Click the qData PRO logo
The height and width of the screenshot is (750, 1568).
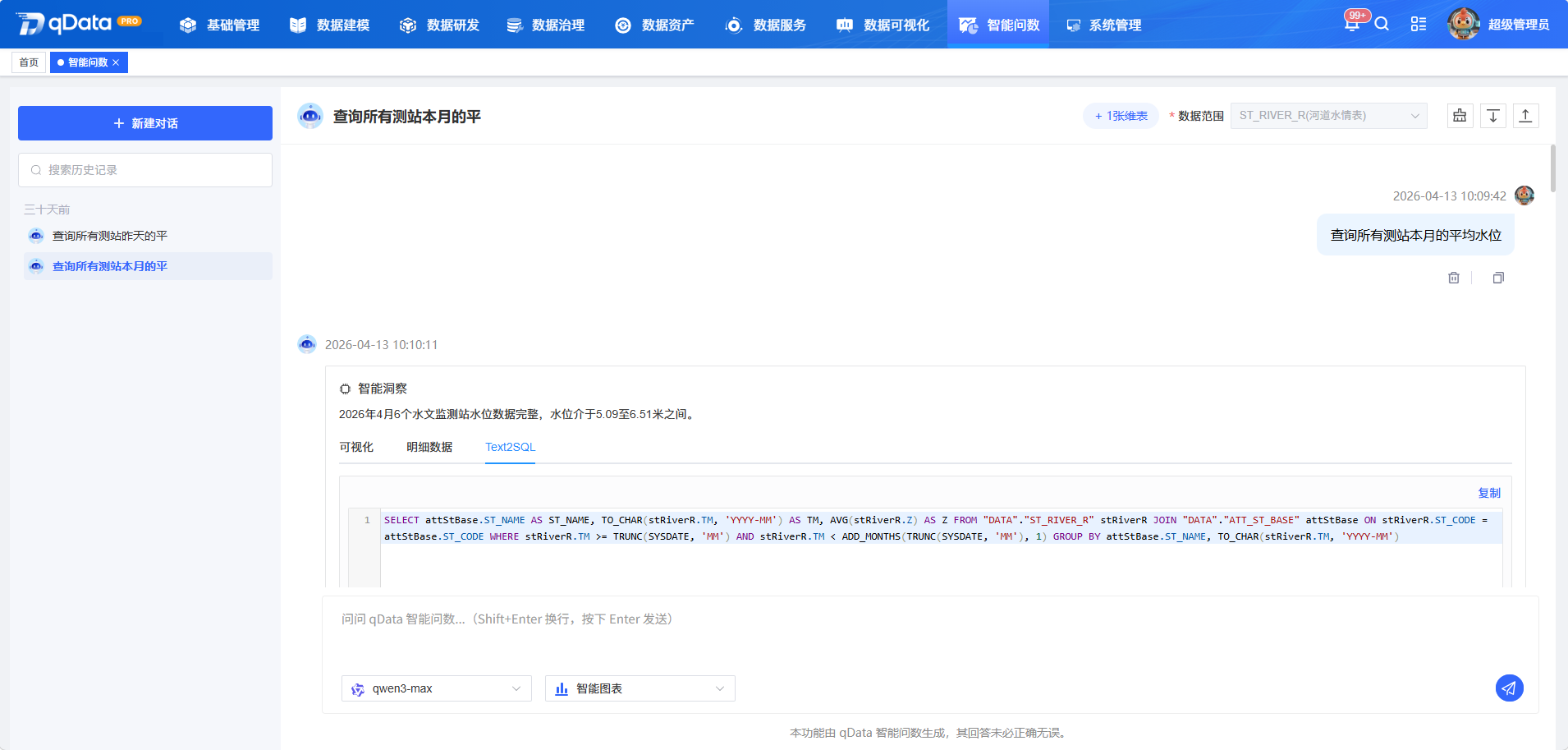point(80,23)
